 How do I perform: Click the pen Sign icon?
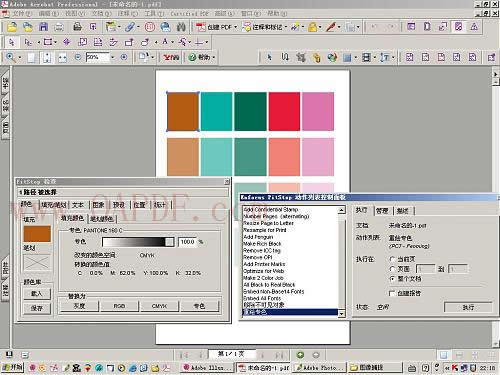(x=331, y=27)
